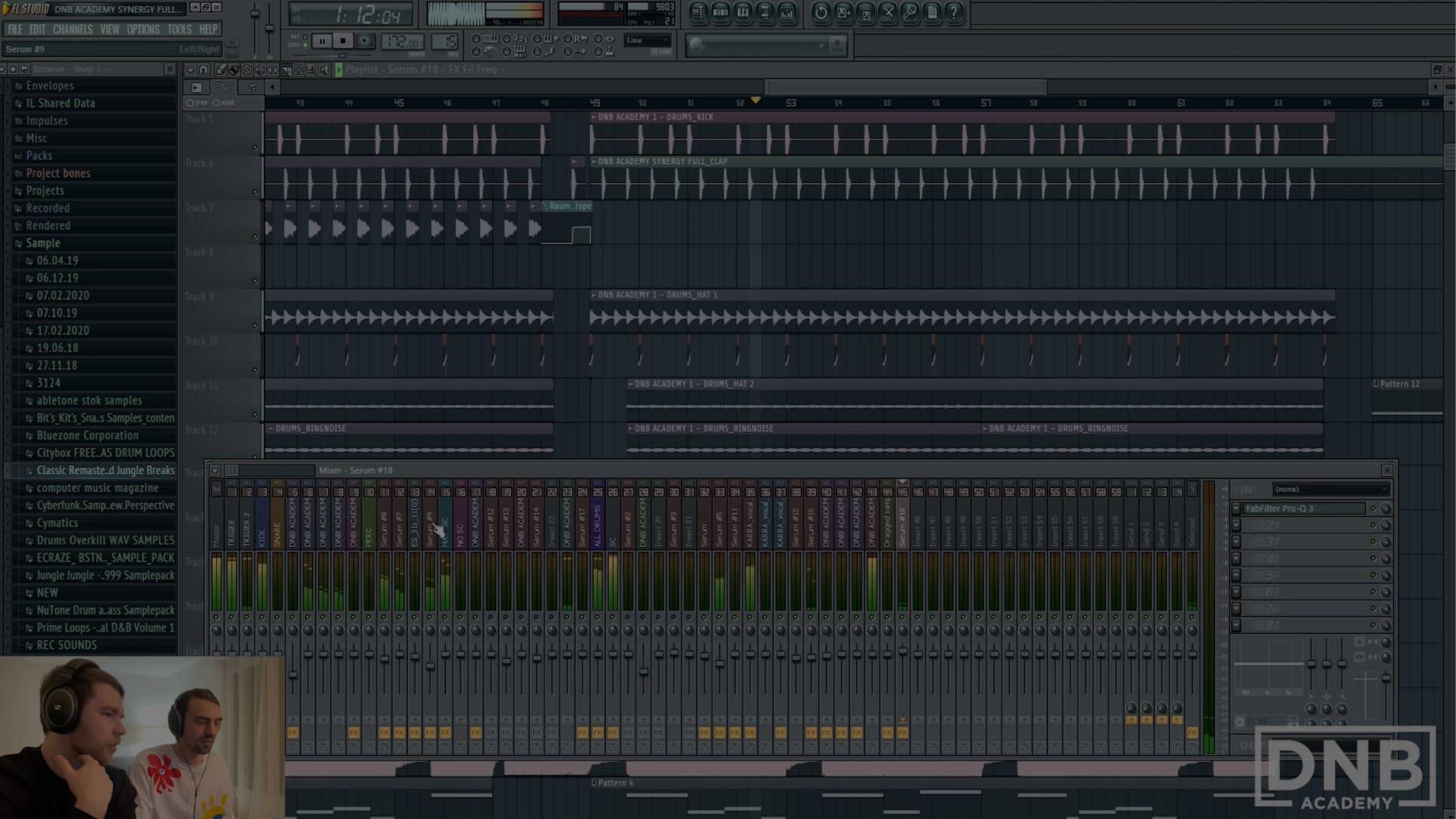Open the Piano Roll from the toolbar
Screen dimensions: 1456x819
(742, 12)
